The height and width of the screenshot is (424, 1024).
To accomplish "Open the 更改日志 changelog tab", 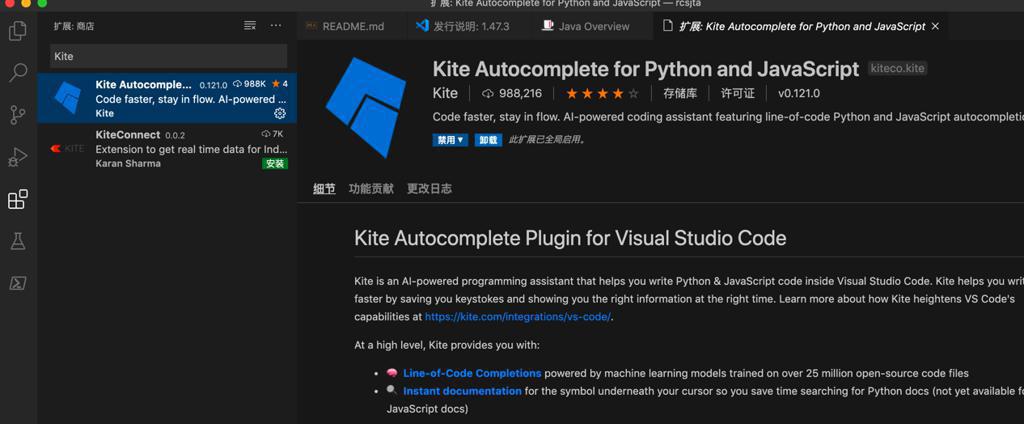I will (429, 189).
